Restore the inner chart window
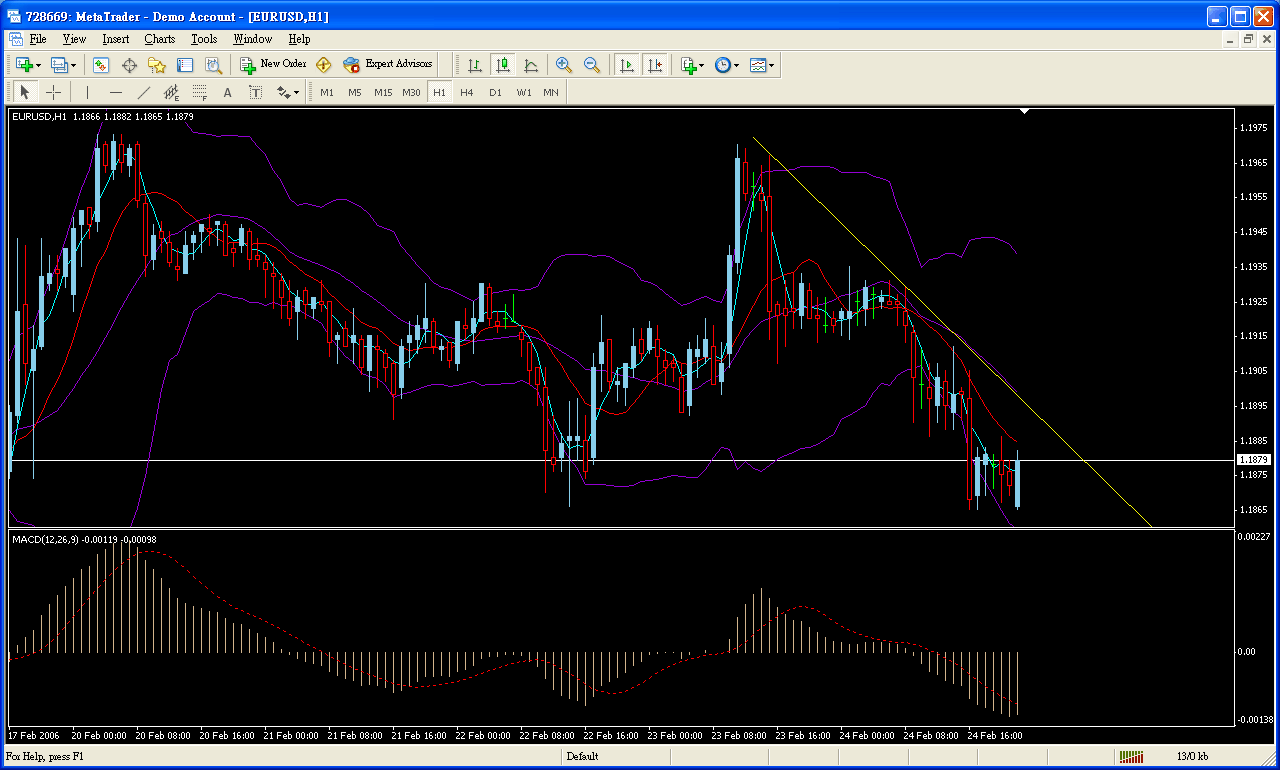 coord(1249,39)
